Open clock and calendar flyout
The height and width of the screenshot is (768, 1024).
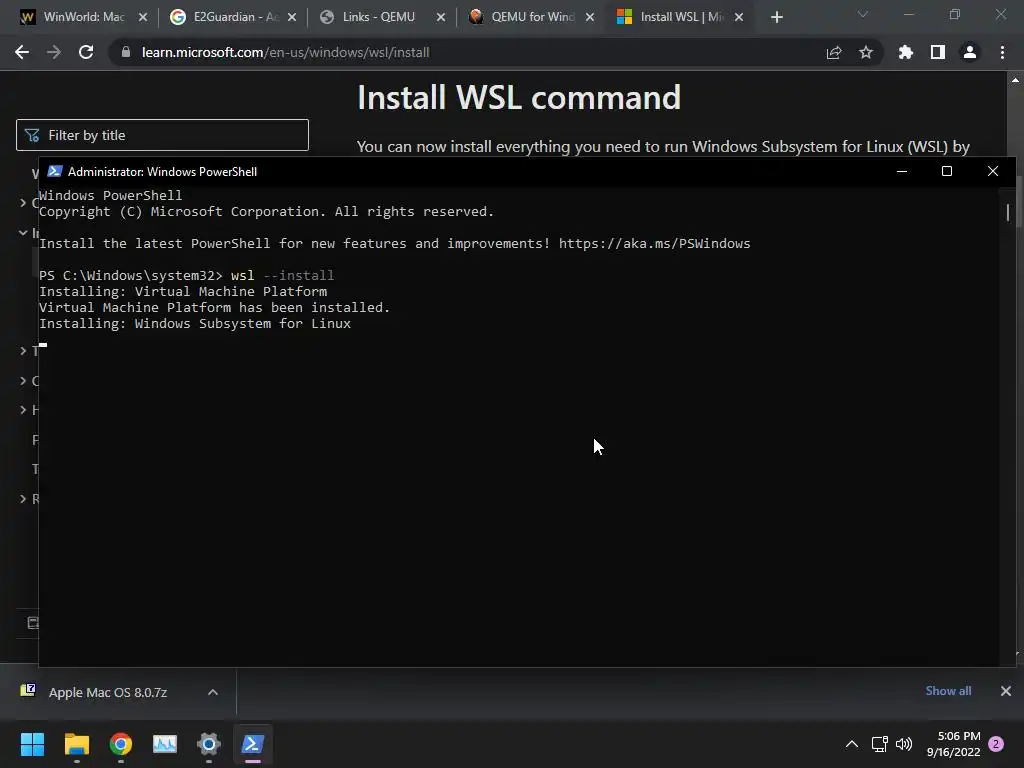pyautogui.click(x=953, y=744)
